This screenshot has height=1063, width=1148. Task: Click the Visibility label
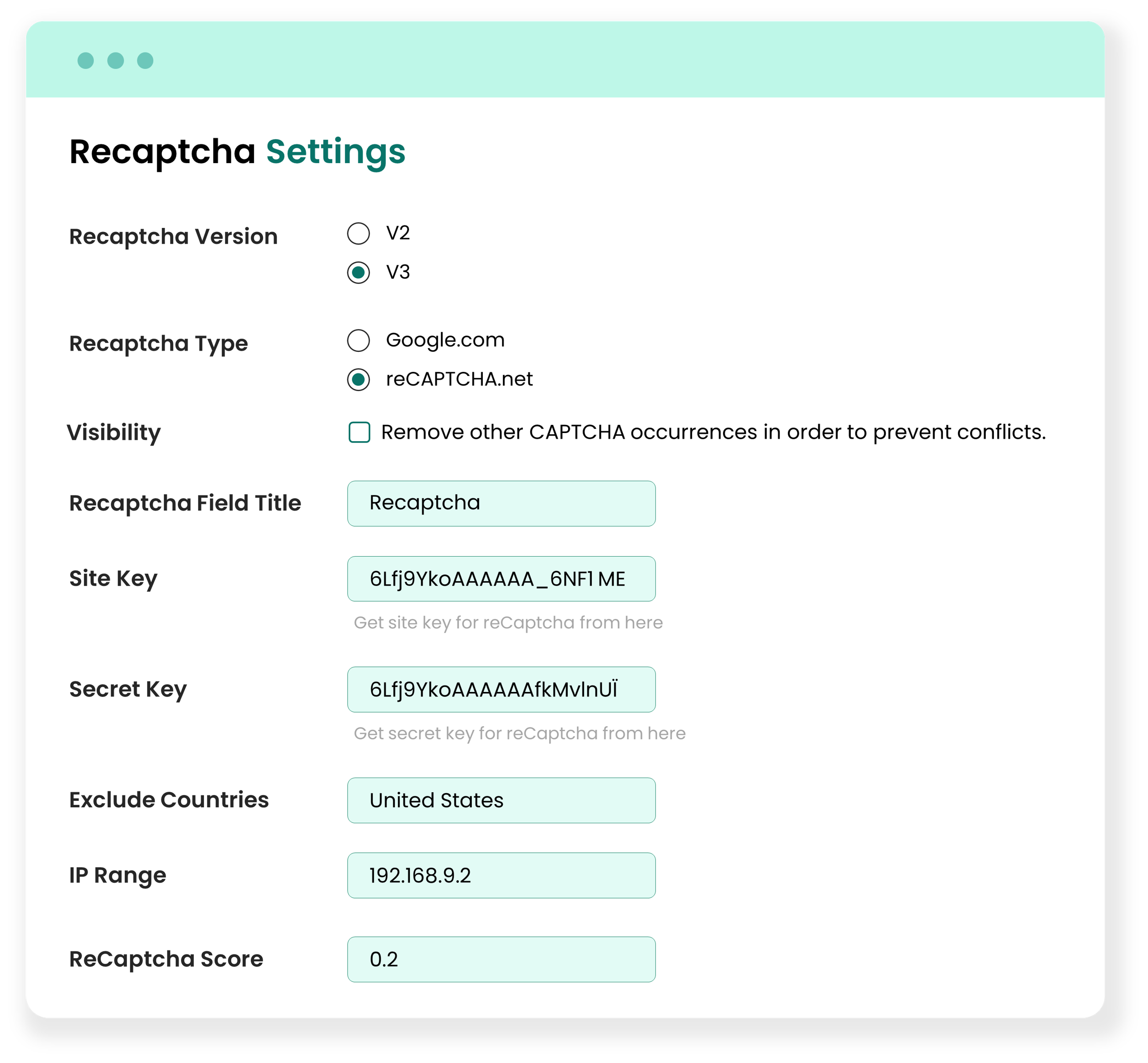[x=114, y=433]
